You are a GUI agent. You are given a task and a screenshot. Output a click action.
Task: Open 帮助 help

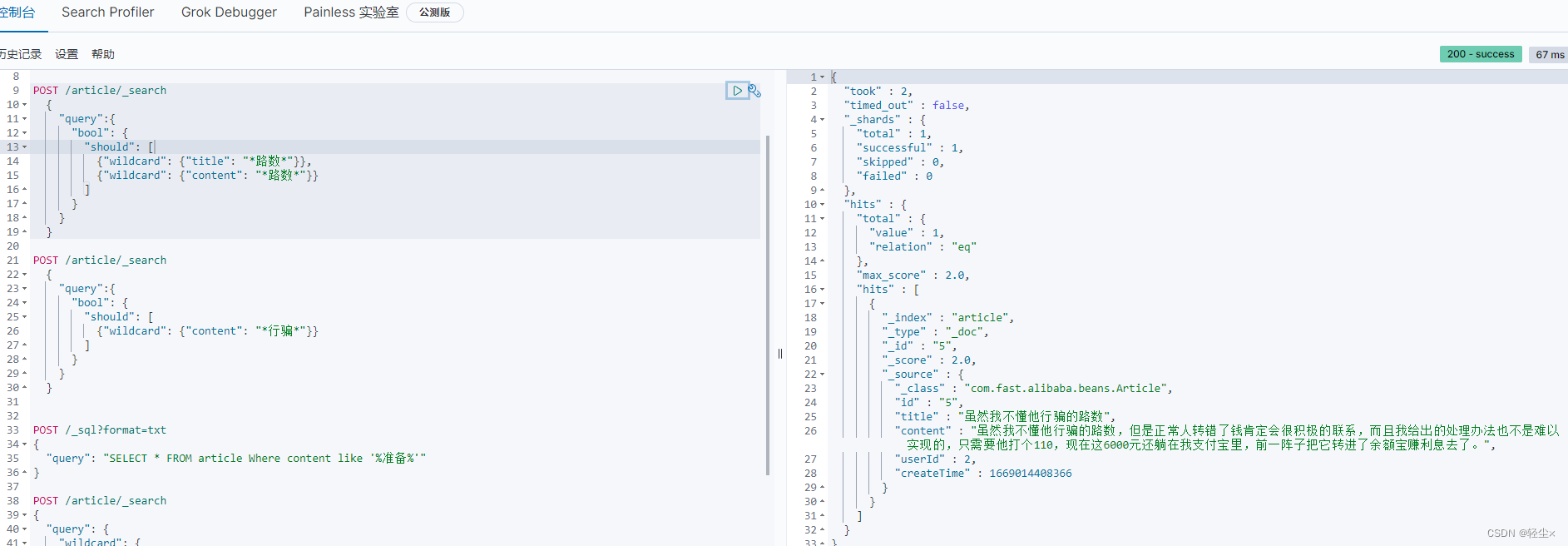click(x=103, y=54)
